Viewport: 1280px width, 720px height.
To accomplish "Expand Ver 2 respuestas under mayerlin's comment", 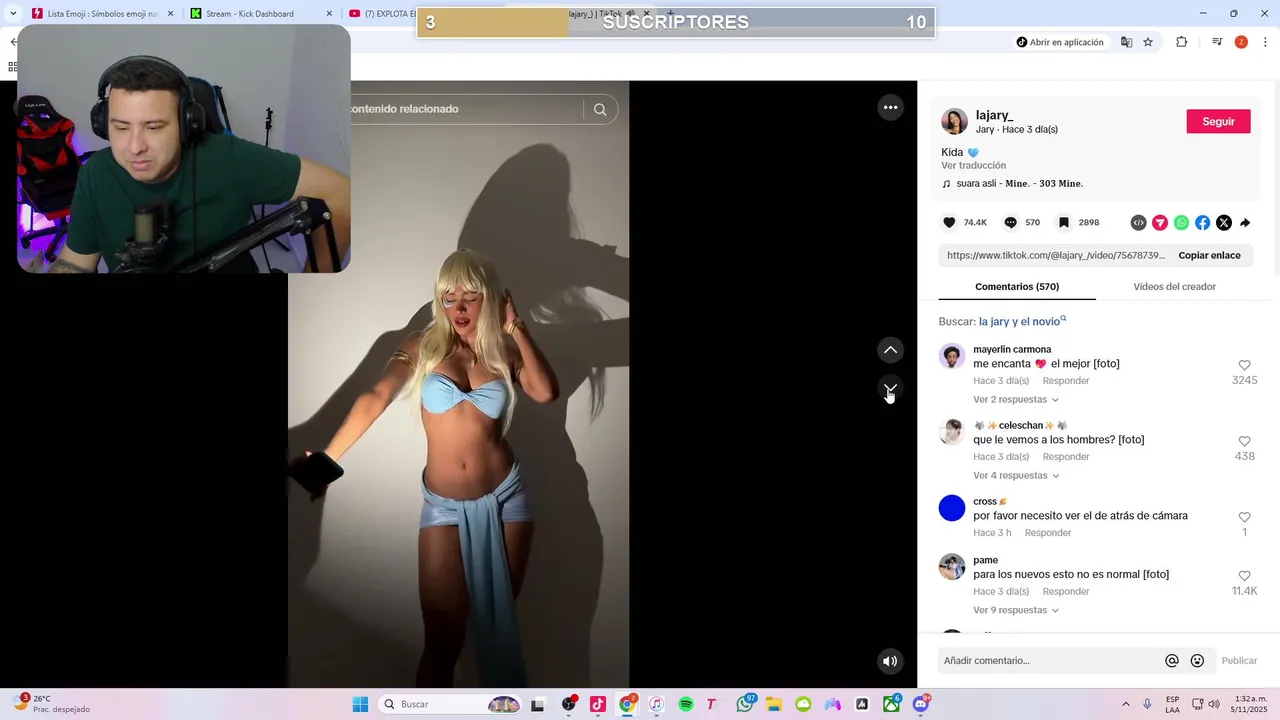I will 1016,399.
